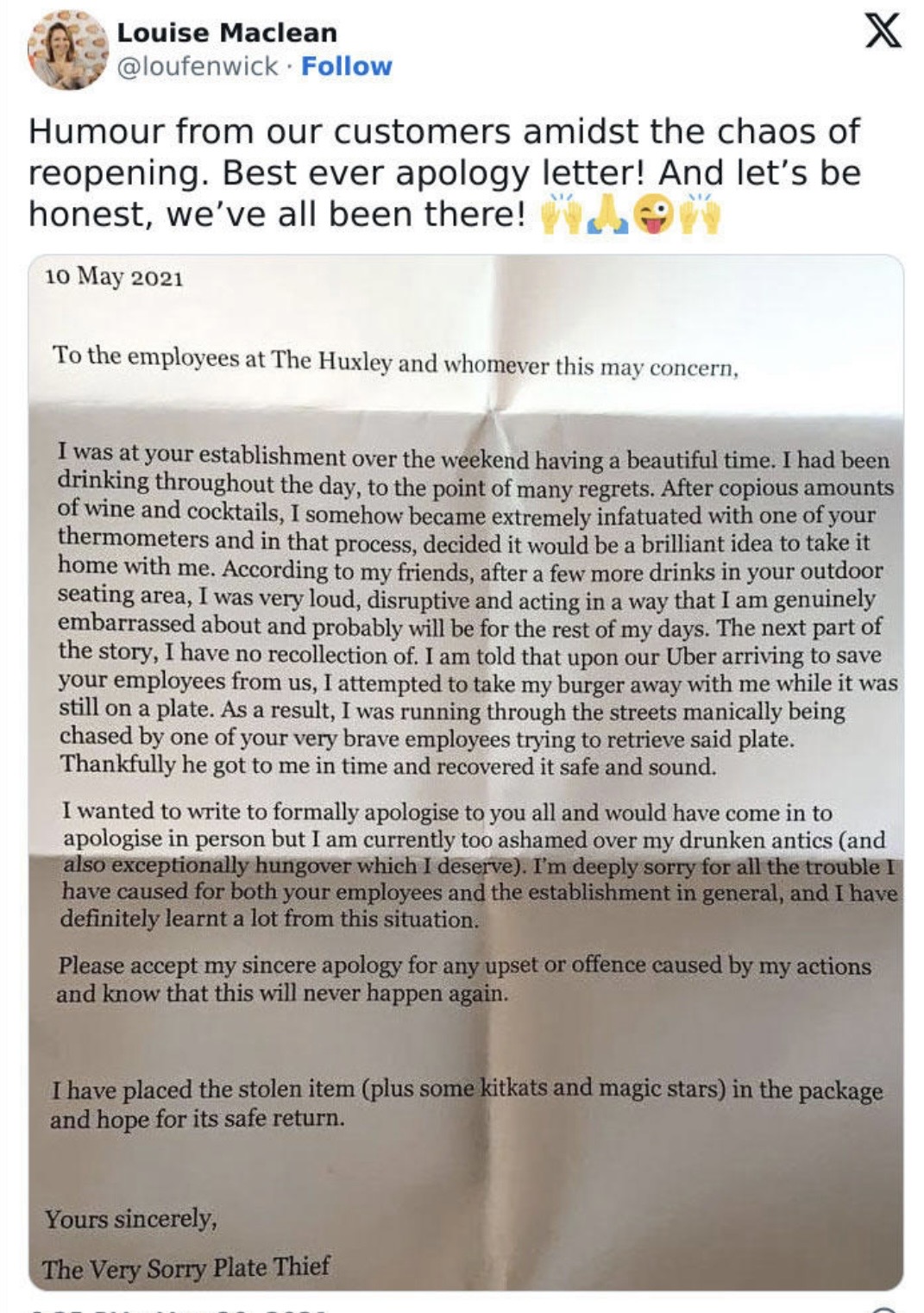Click the tweet text about chaos of reopening

click(x=444, y=173)
